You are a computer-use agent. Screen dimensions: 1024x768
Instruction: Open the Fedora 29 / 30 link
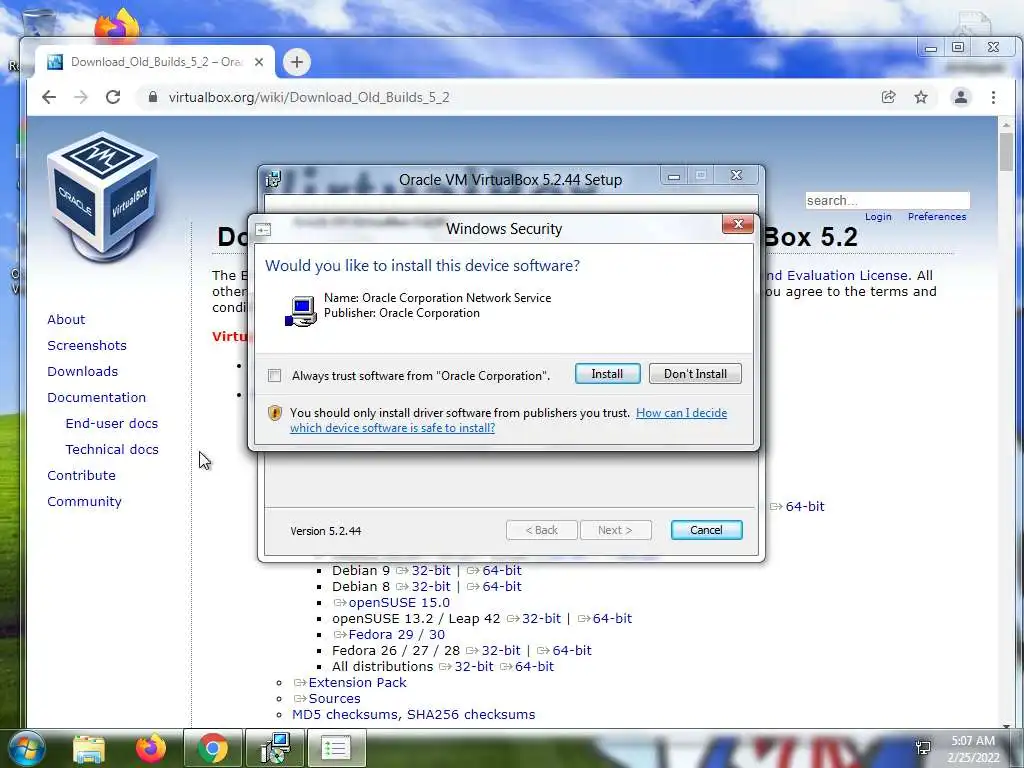pos(396,634)
